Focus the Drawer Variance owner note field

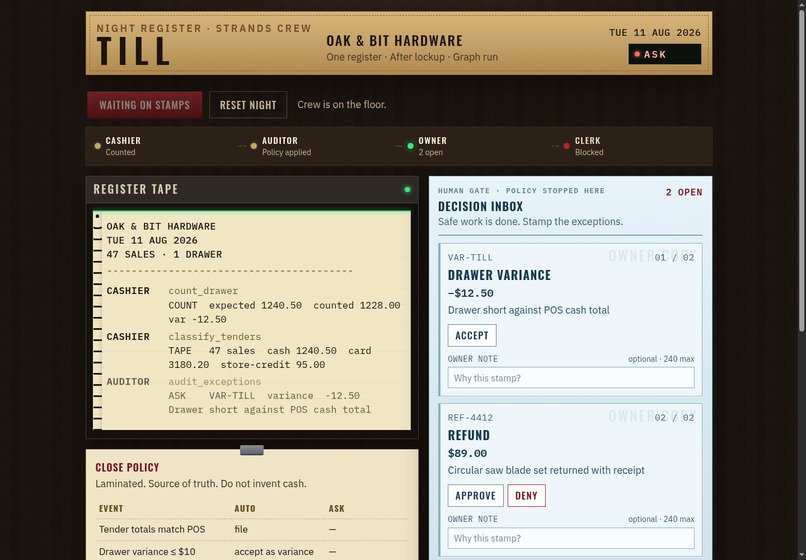[571, 378]
